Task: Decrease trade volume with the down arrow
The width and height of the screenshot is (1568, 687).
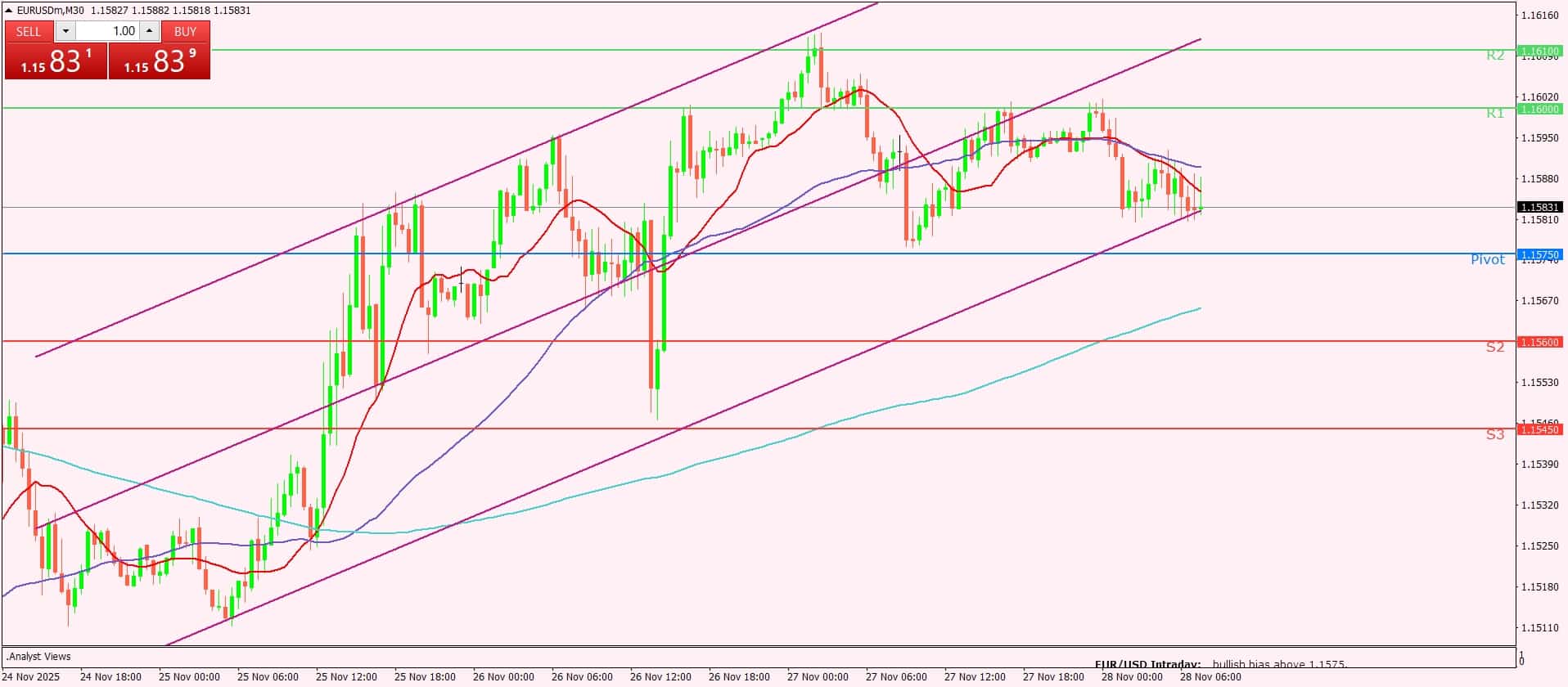Action: tap(65, 31)
